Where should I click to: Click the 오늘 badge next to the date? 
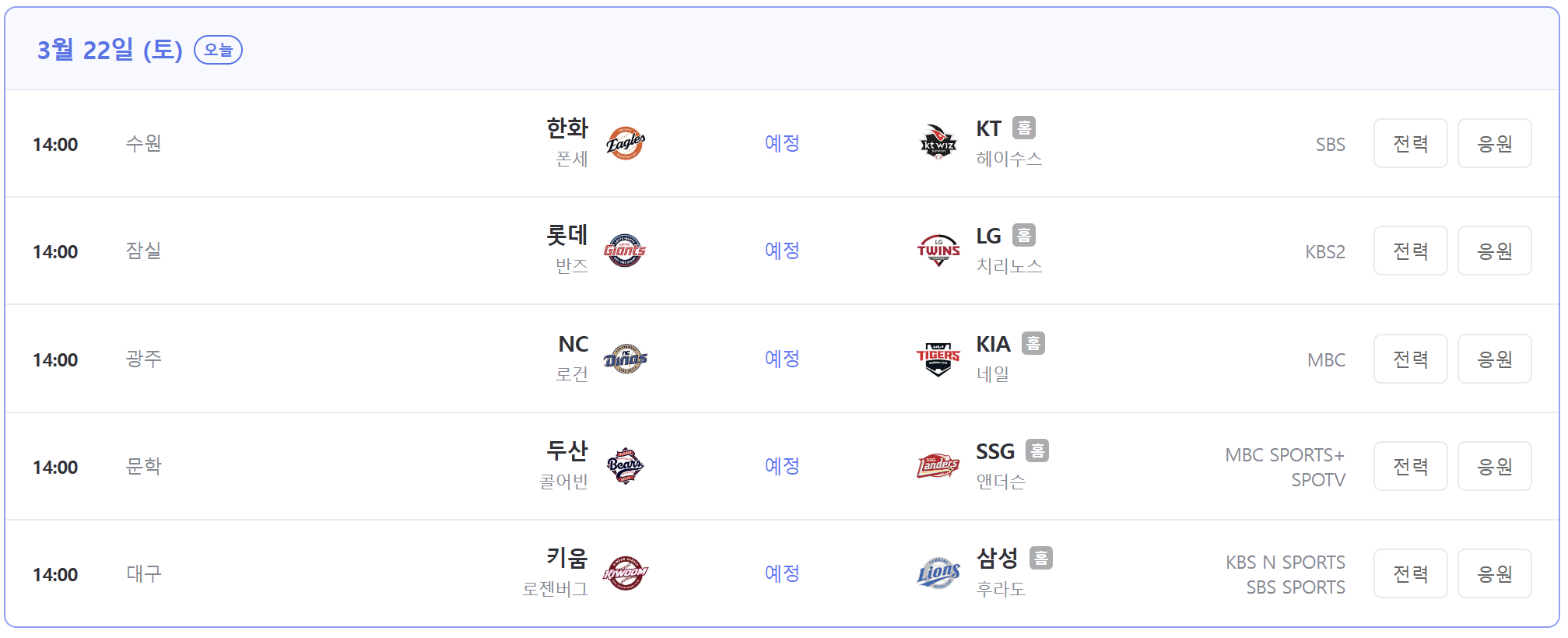[218, 50]
